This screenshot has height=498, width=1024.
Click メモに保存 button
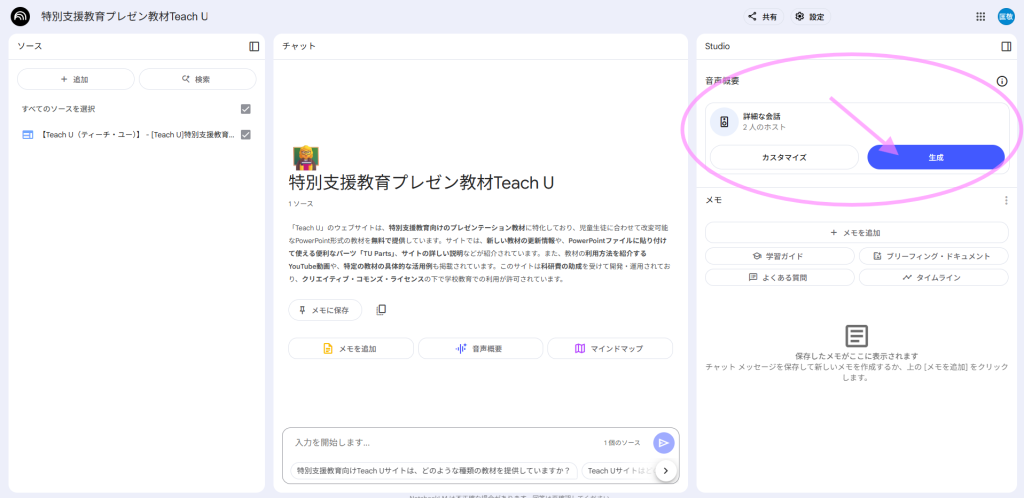tap(325, 310)
